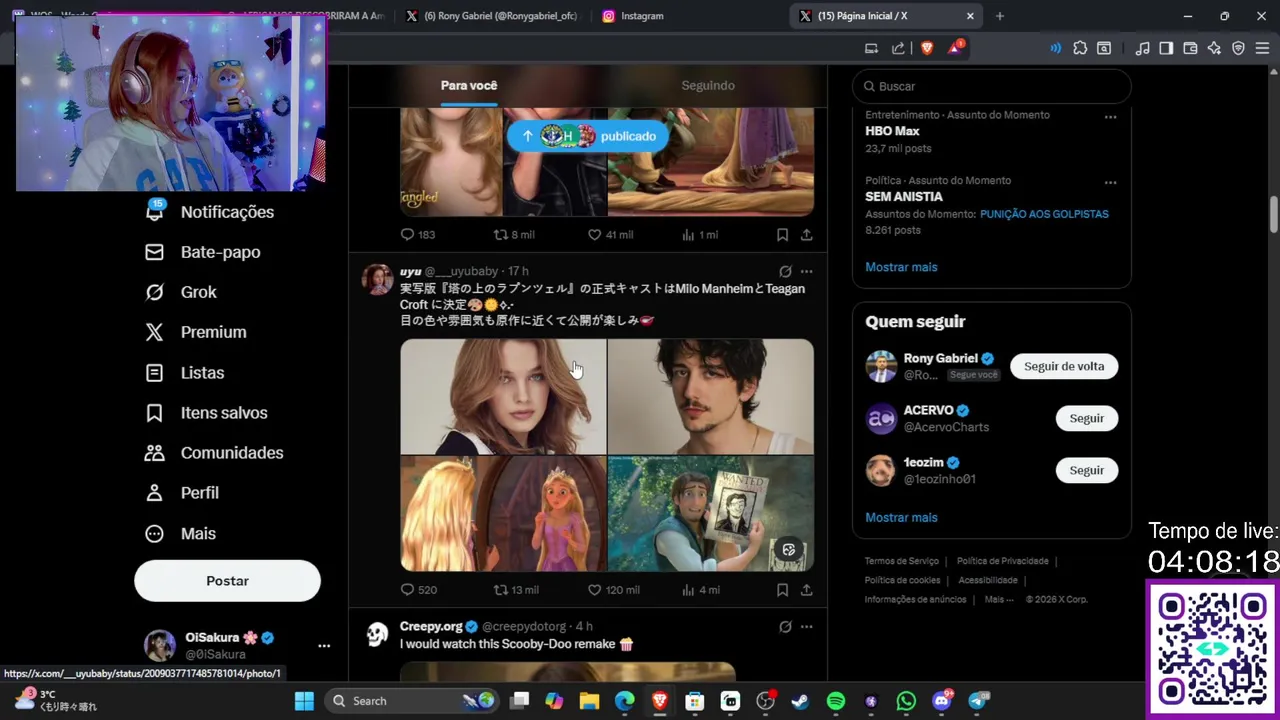Open a new browser tab
The width and height of the screenshot is (1280, 720).
pos(1000,16)
